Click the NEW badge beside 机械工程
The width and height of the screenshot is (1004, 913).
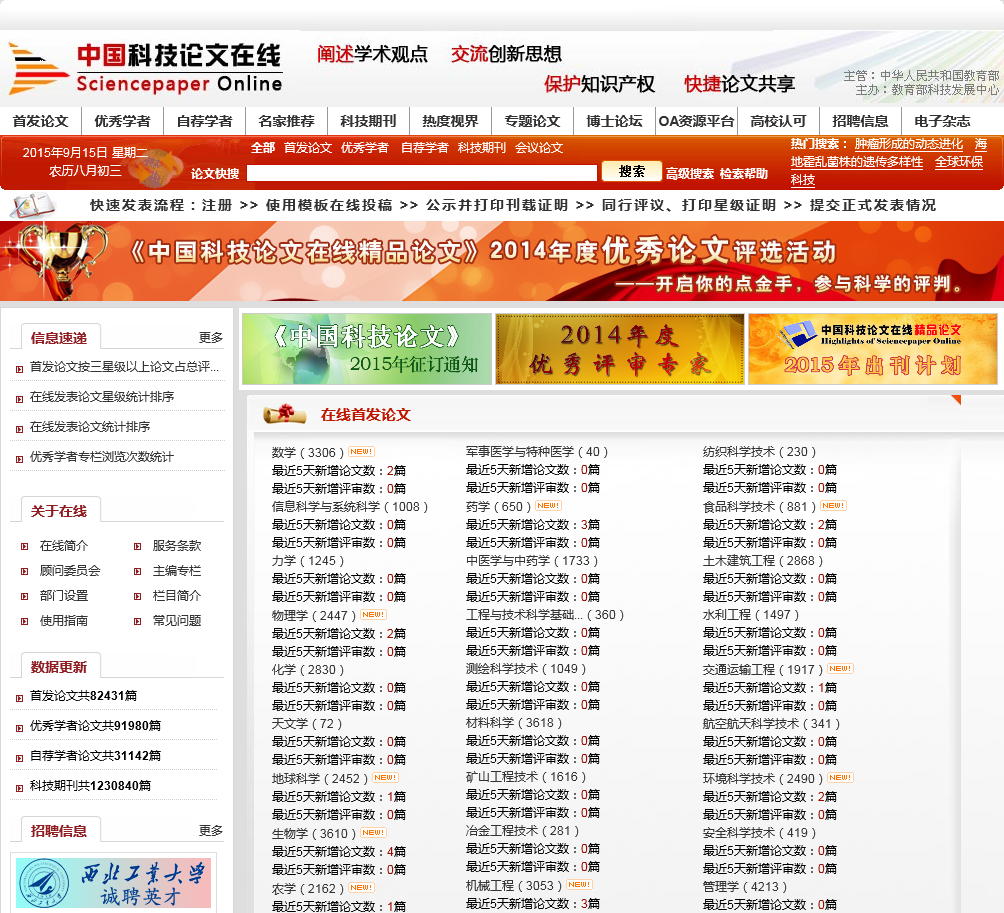pos(579,884)
